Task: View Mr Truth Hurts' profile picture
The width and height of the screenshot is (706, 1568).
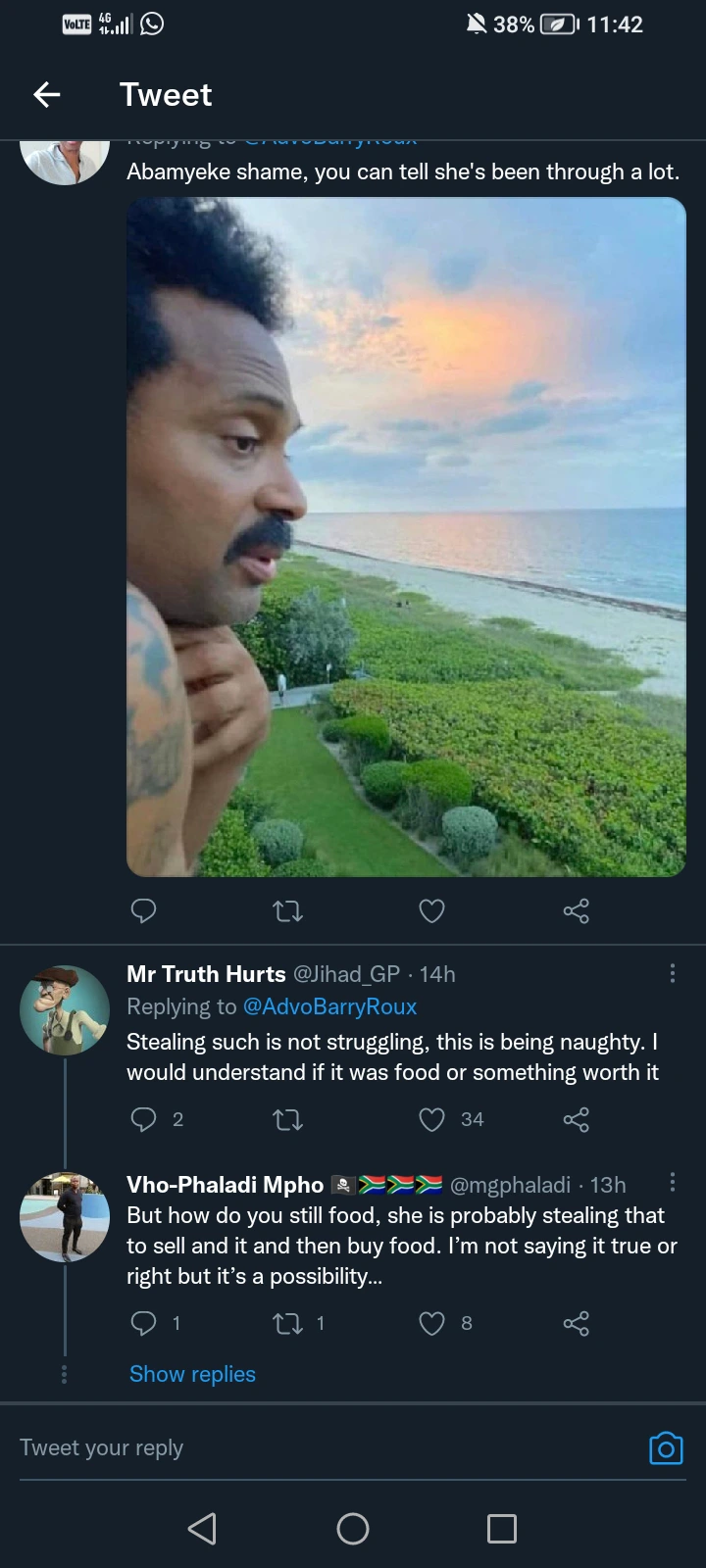Action: (65, 1009)
